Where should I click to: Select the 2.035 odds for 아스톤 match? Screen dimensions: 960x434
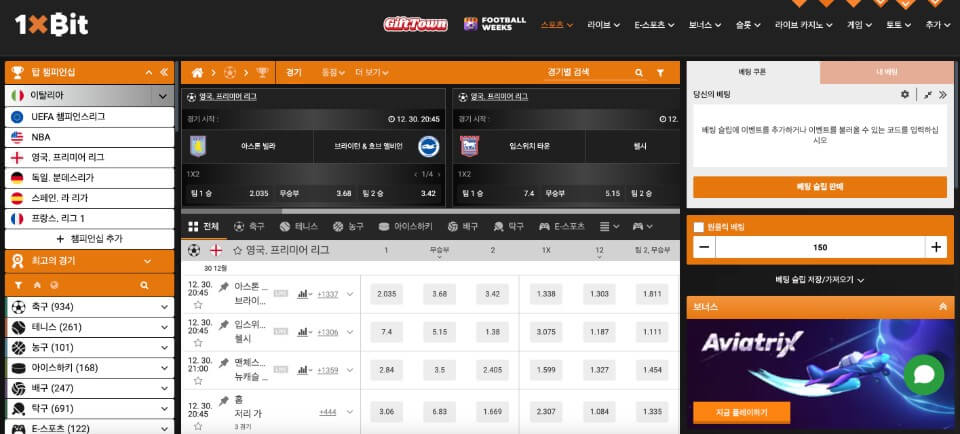(386, 294)
